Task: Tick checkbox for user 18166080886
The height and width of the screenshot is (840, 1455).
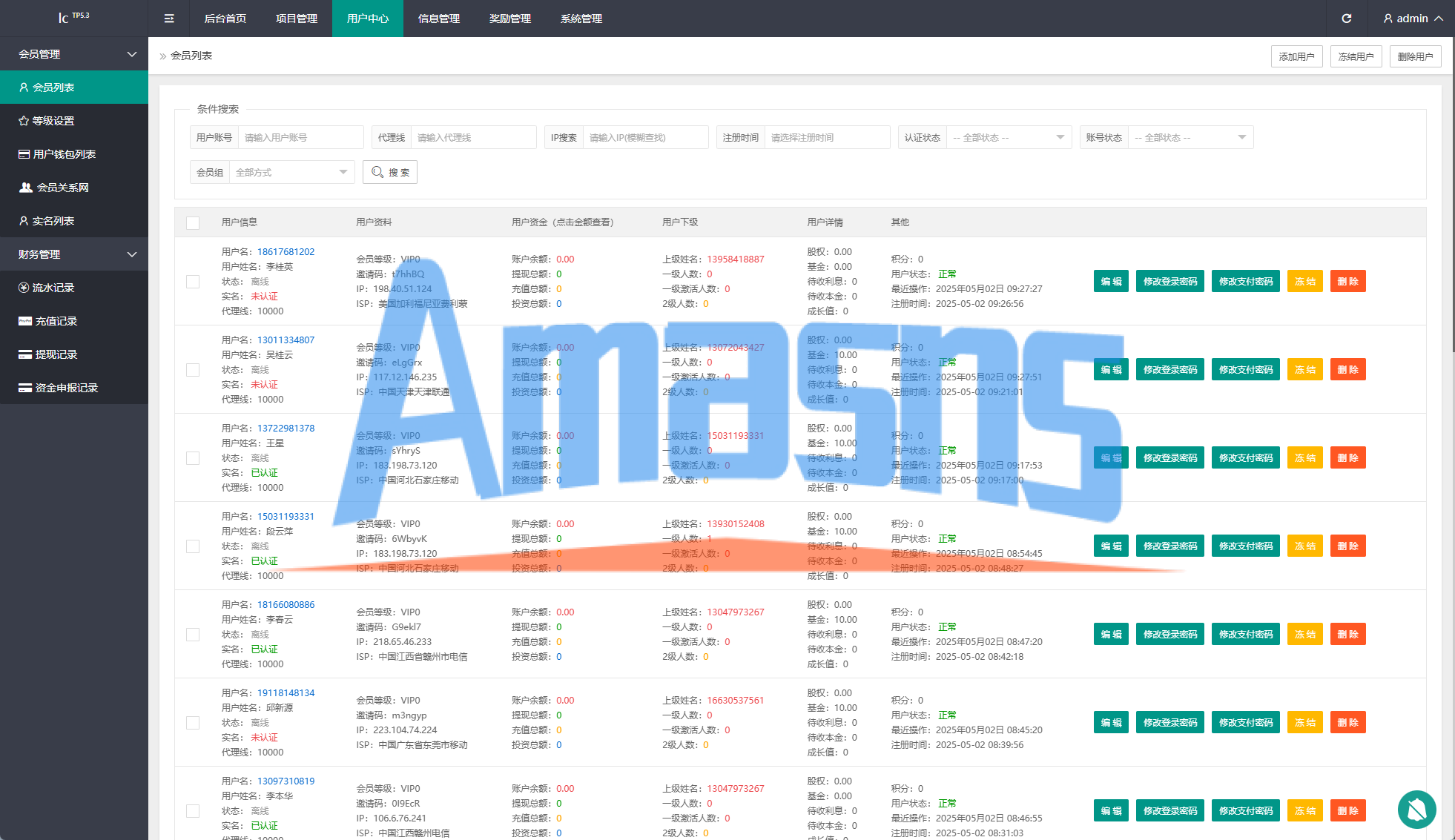Action: click(193, 635)
